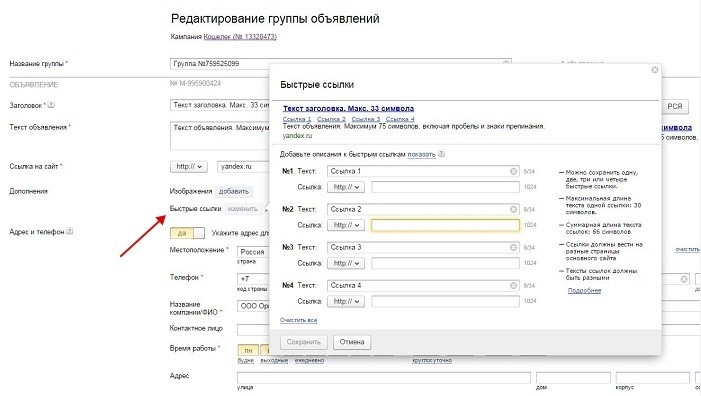Click the Очистить все link
Viewport: 701px width, 396px height.
pos(298,320)
